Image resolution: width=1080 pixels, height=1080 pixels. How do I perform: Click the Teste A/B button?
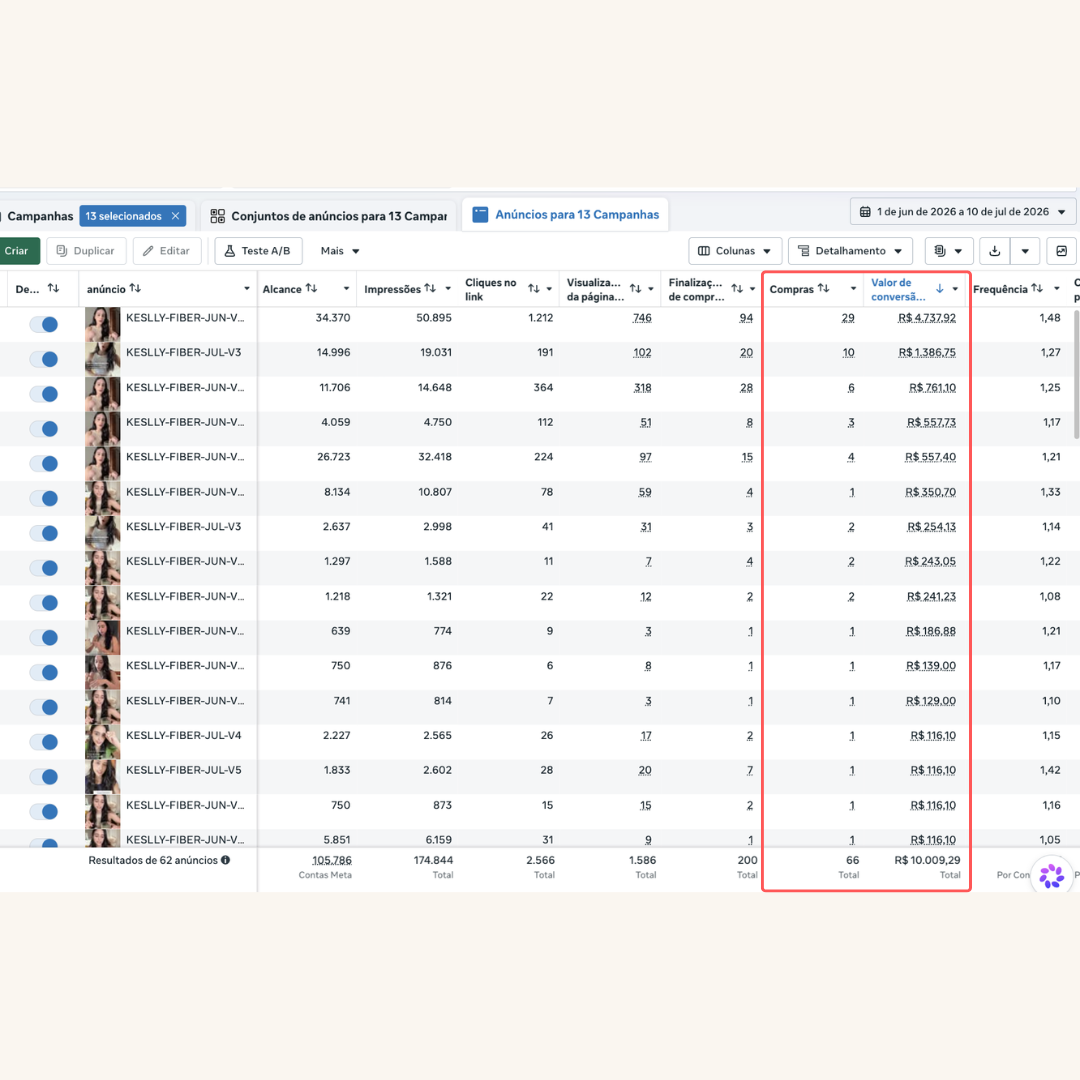(258, 251)
